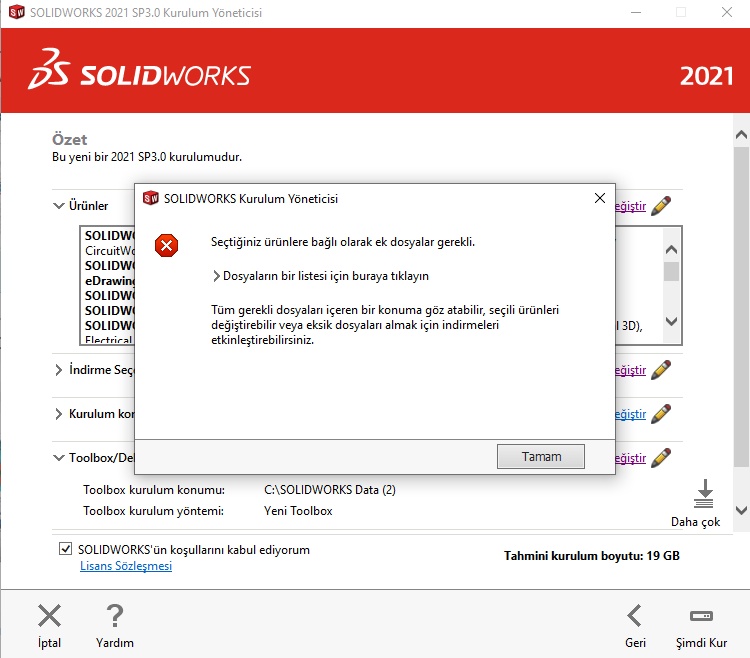This screenshot has width=750, height=658.
Task: Click the red error icon in dialog
Action: coord(166,245)
